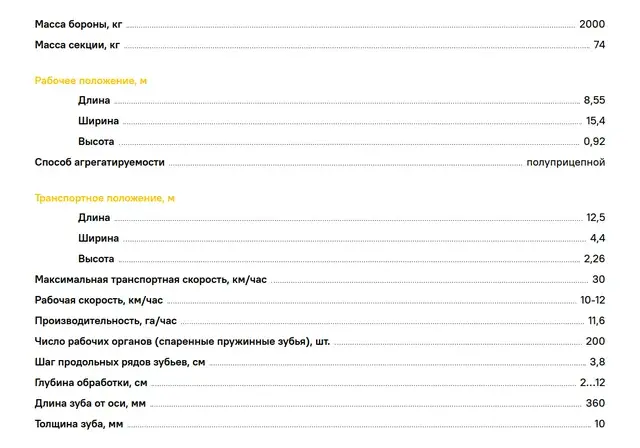Image resolution: width=640 pixels, height=448 pixels.
Task: Click the working height value 0,92
Action: pos(594,142)
